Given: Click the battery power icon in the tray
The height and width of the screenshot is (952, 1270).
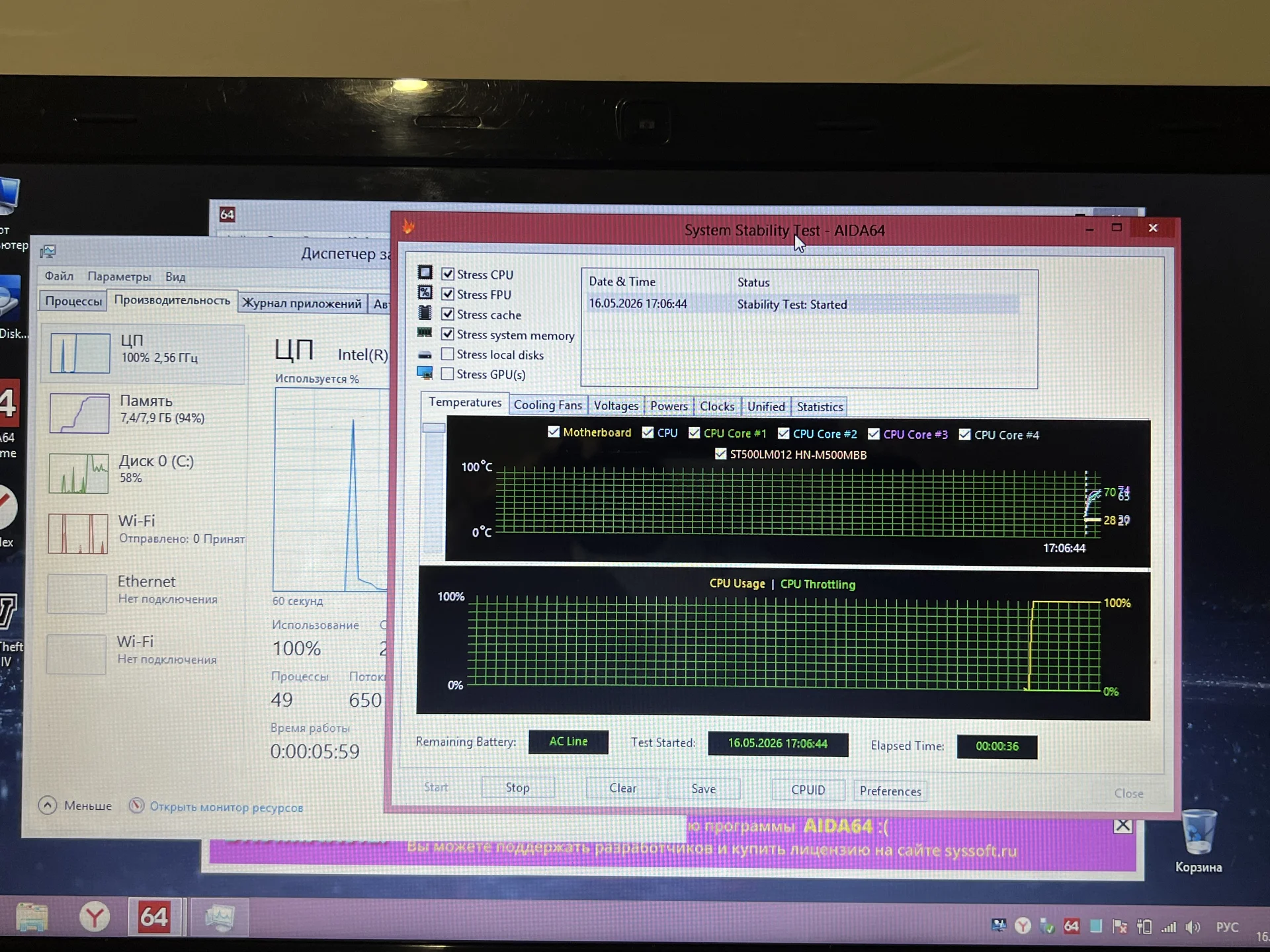Looking at the screenshot, I should pyautogui.click(x=1144, y=927).
